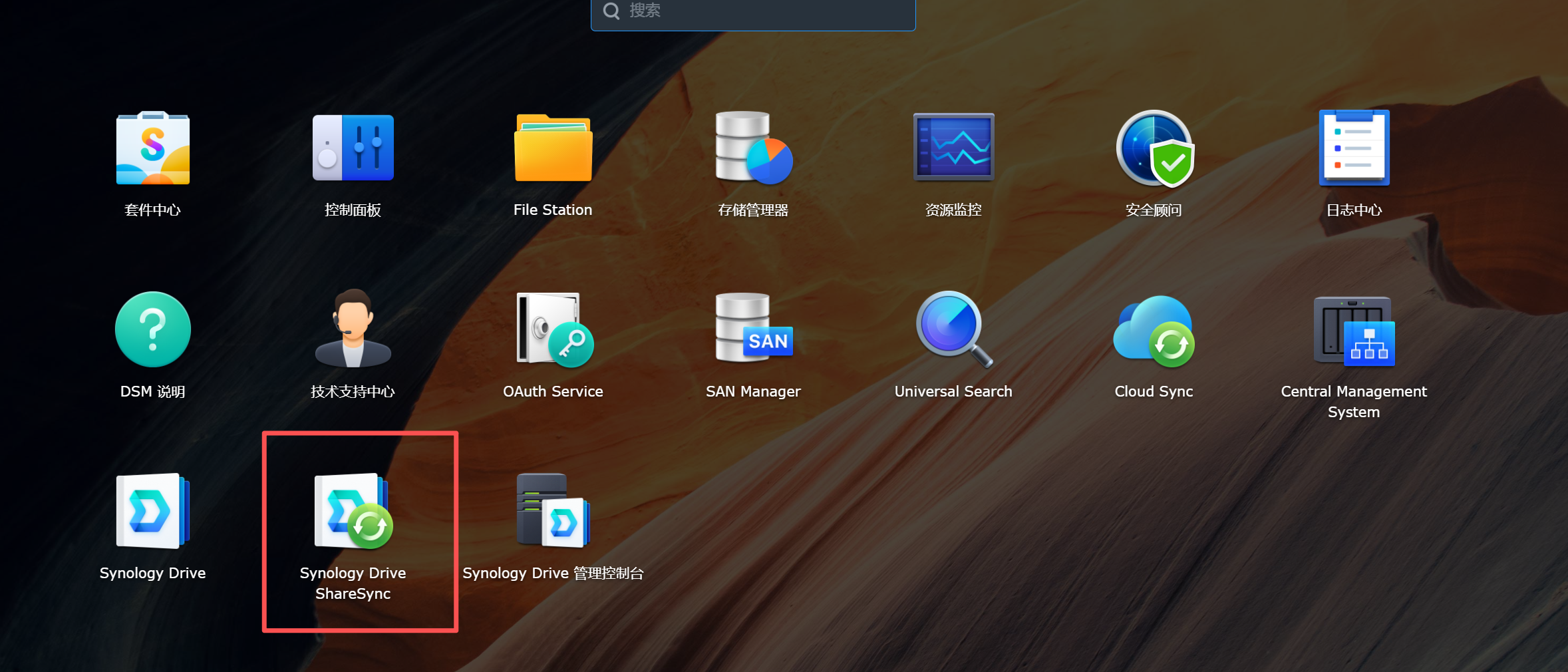Screen dimensions: 1568x672
Task: Launch SAN Manager
Action: [x=753, y=330]
